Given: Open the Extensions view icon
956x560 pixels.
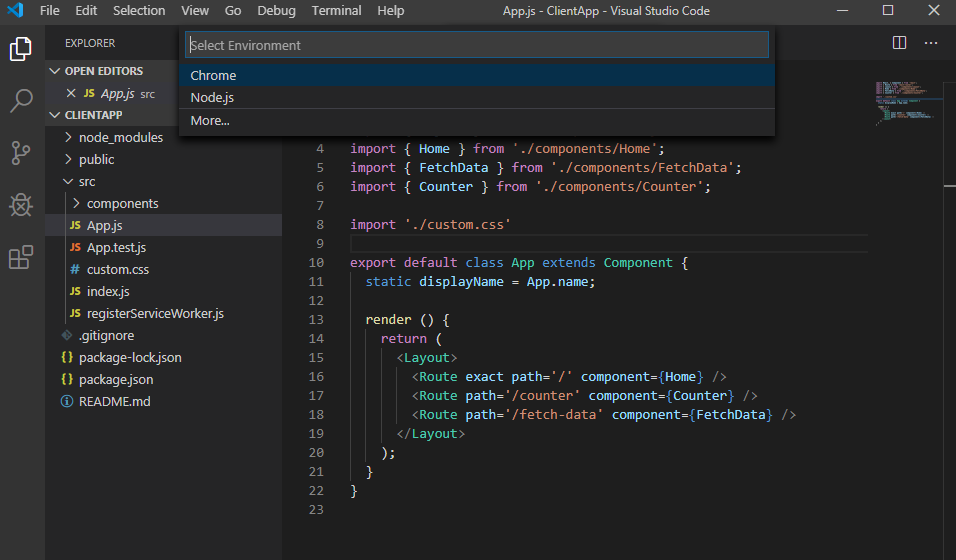Looking at the screenshot, I should [x=21, y=257].
